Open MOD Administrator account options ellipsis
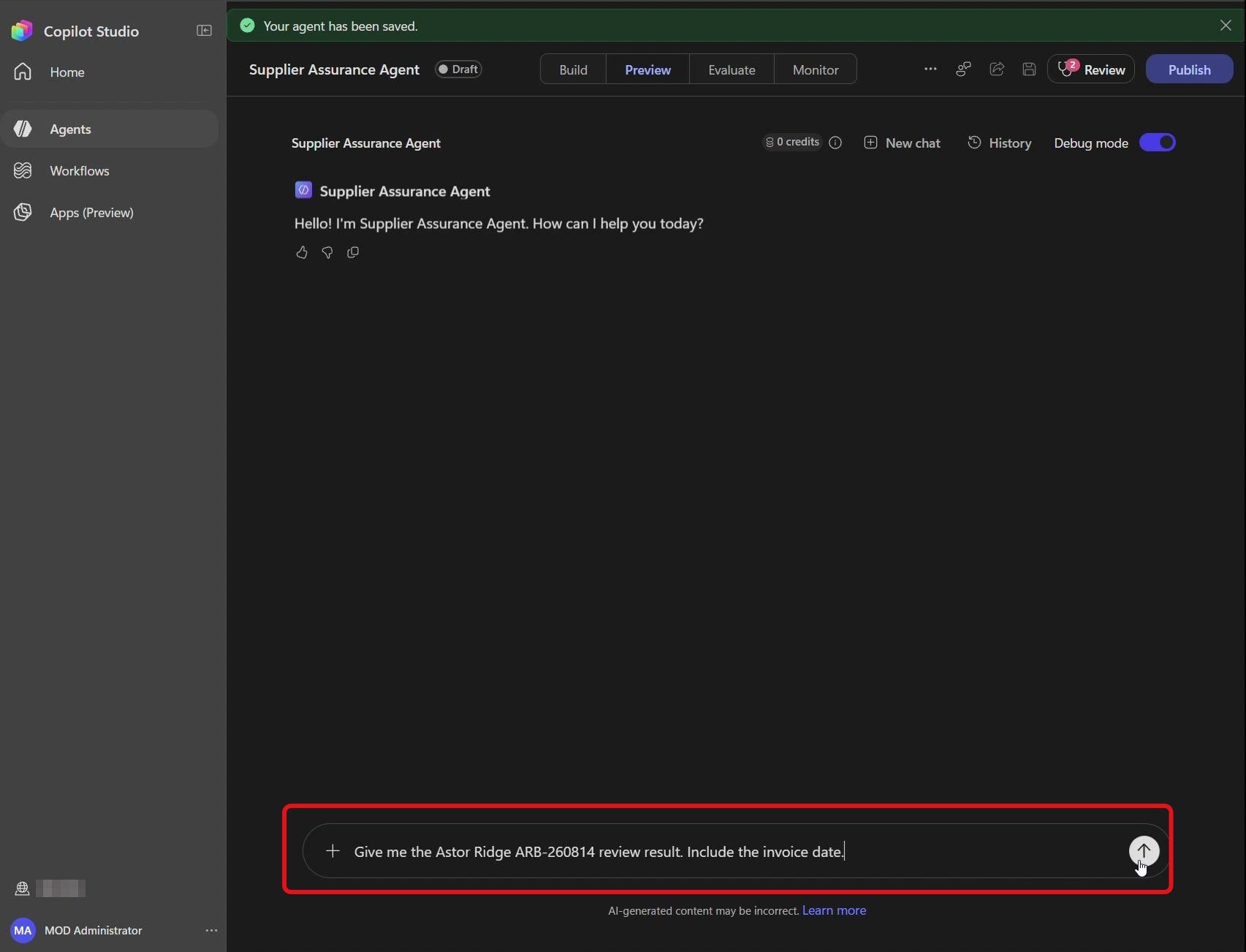Image resolution: width=1246 pixels, height=952 pixels. 211,930
